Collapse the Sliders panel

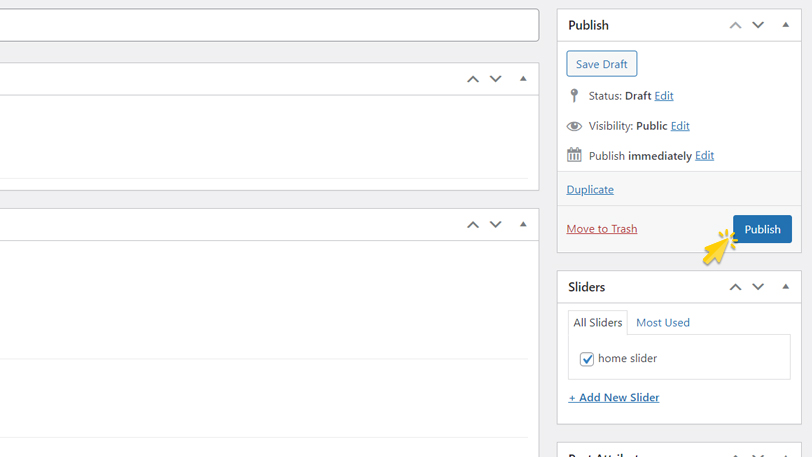point(785,287)
